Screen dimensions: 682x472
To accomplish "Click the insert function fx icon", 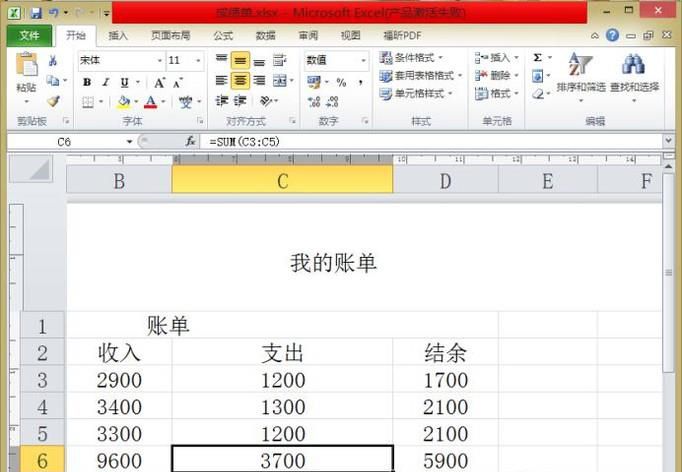I will 191,142.
